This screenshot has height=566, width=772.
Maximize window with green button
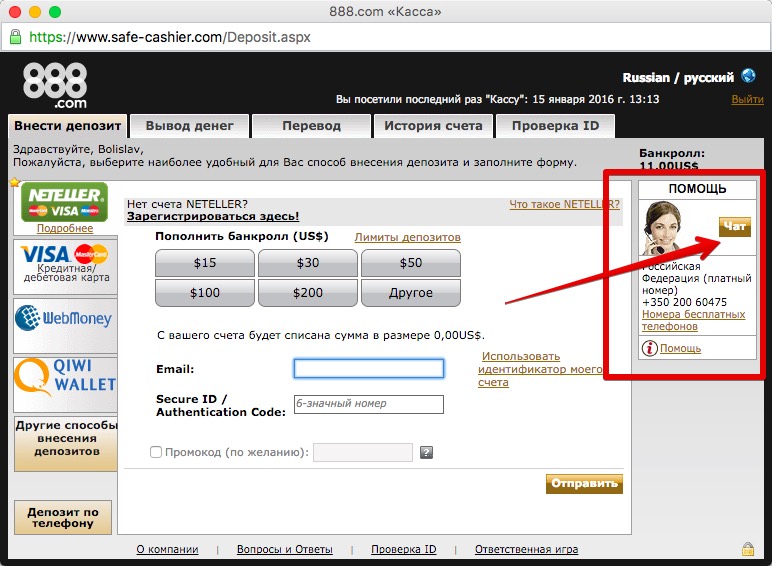pyautogui.click(x=55, y=12)
